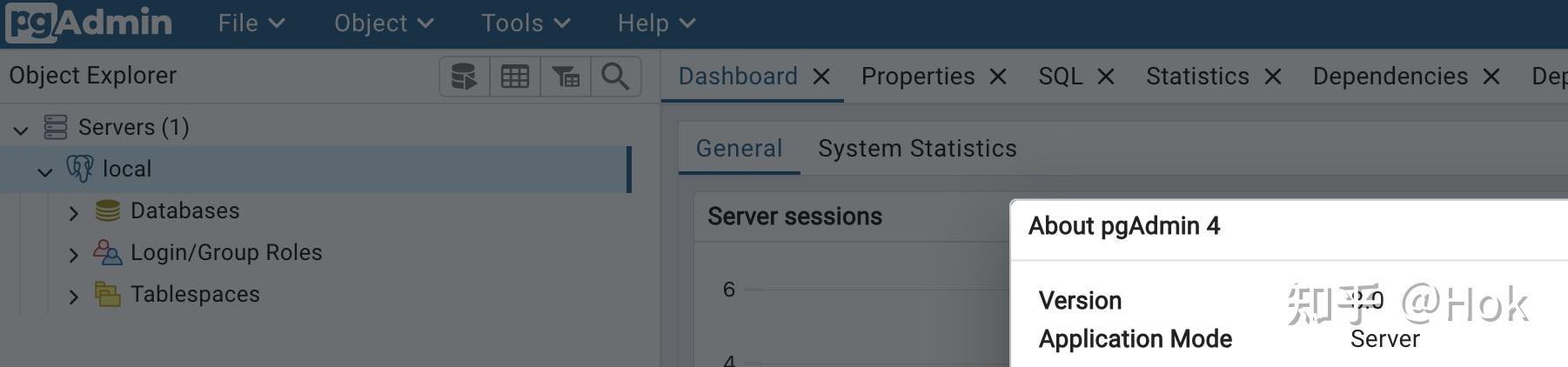The image size is (1568, 367).
Task: Switch to the Properties tab
Action: click(x=918, y=77)
